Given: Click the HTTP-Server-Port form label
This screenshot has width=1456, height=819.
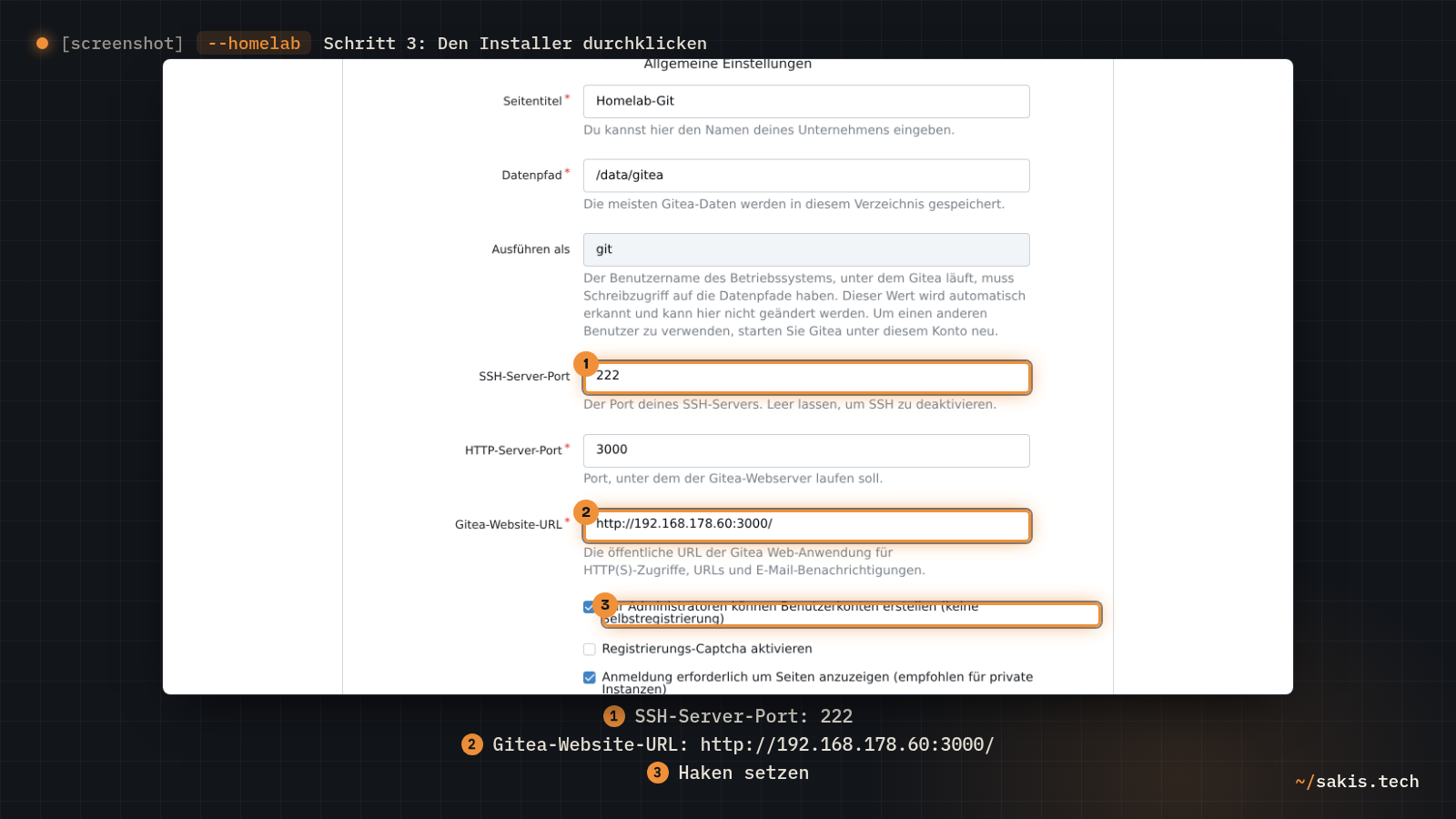Looking at the screenshot, I should click(513, 450).
